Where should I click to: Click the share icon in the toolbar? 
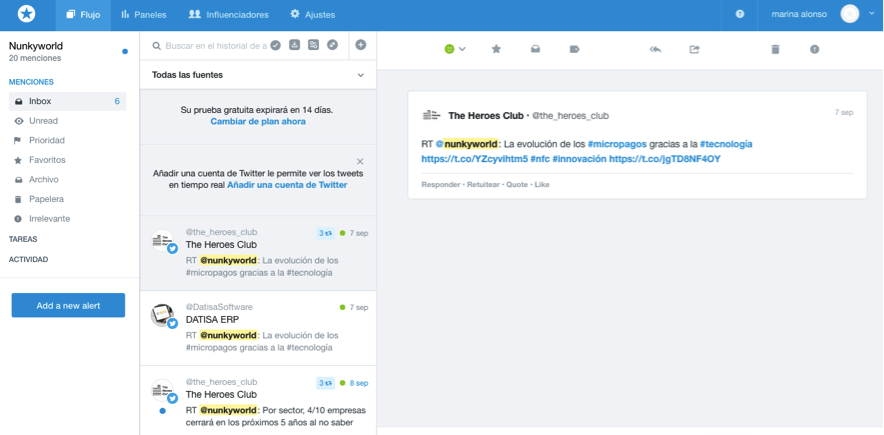point(695,49)
